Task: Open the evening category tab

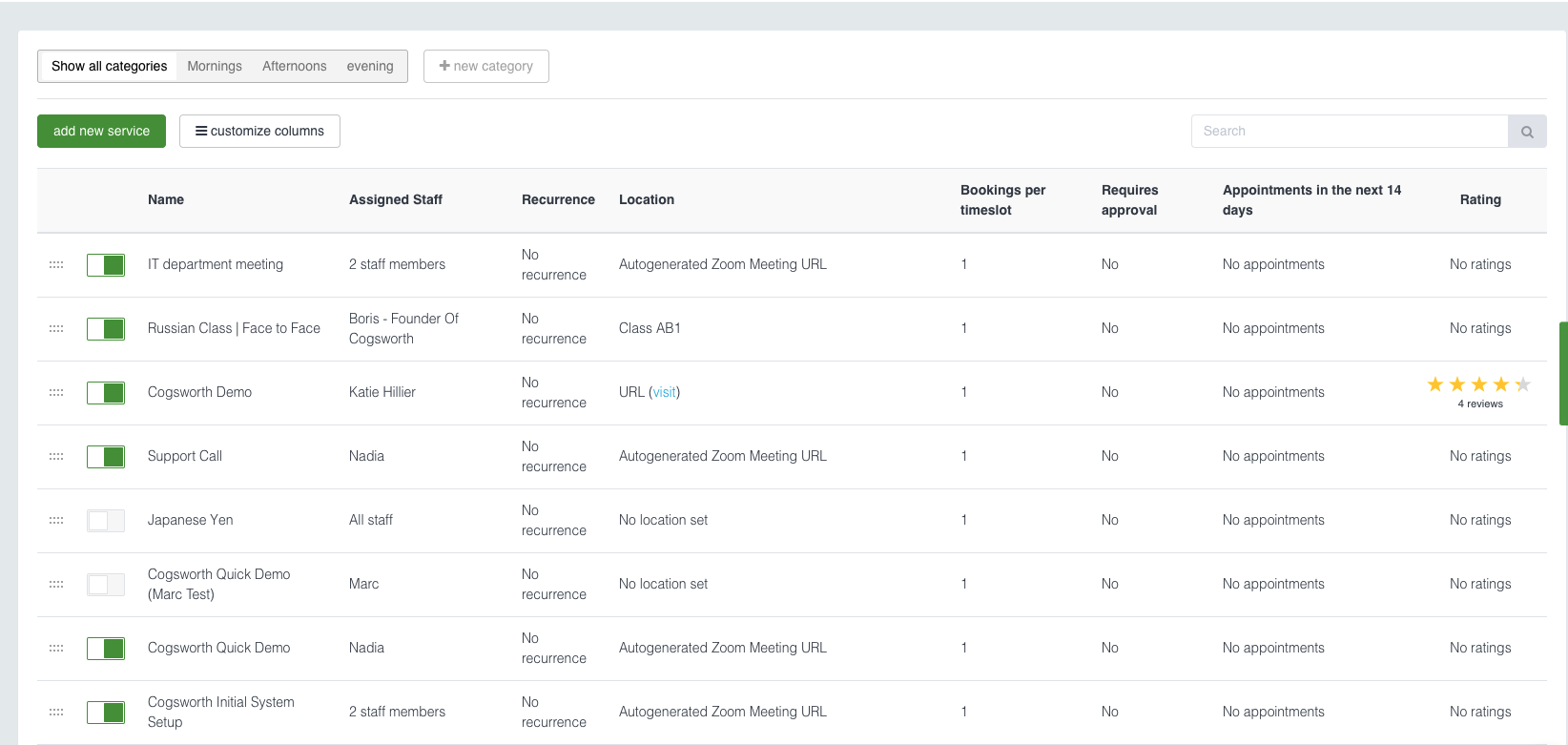Action: coord(370,67)
